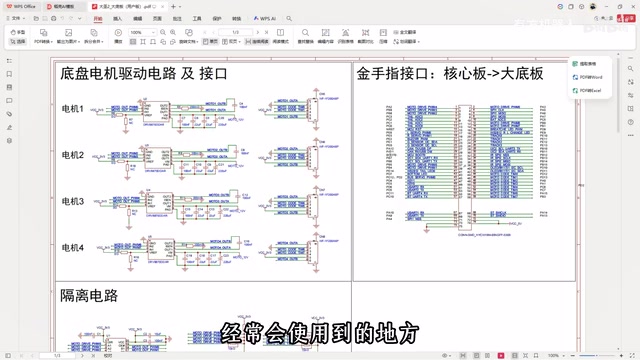
Task: Click the user avatar in title bar
Action: pyautogui.click(x=593, y=7)
